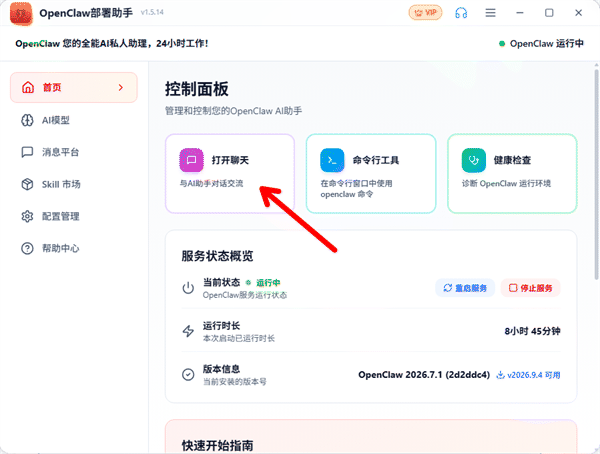Viewport: 600px width, 454px height.
Task: Run the 健康检查 card
Action: (x=512, y=173)
